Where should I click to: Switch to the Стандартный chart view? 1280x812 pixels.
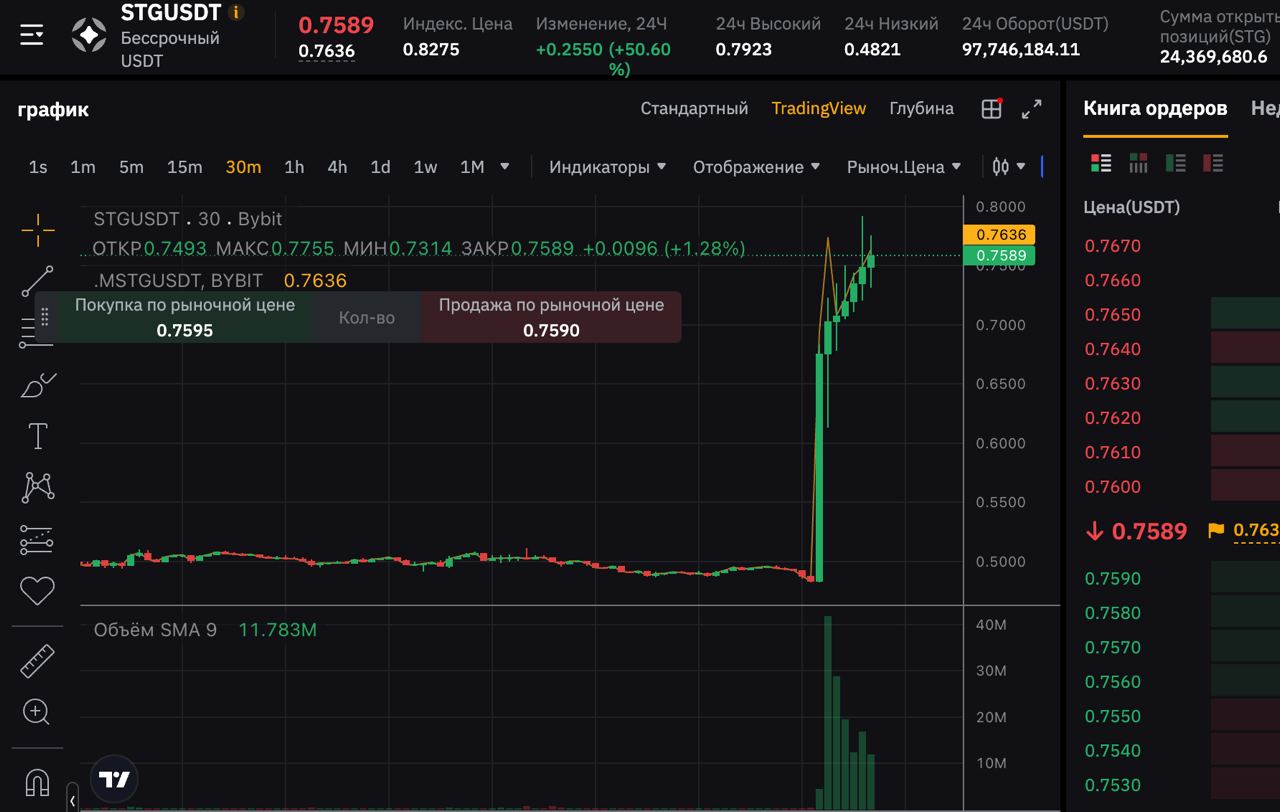[694, 108]
